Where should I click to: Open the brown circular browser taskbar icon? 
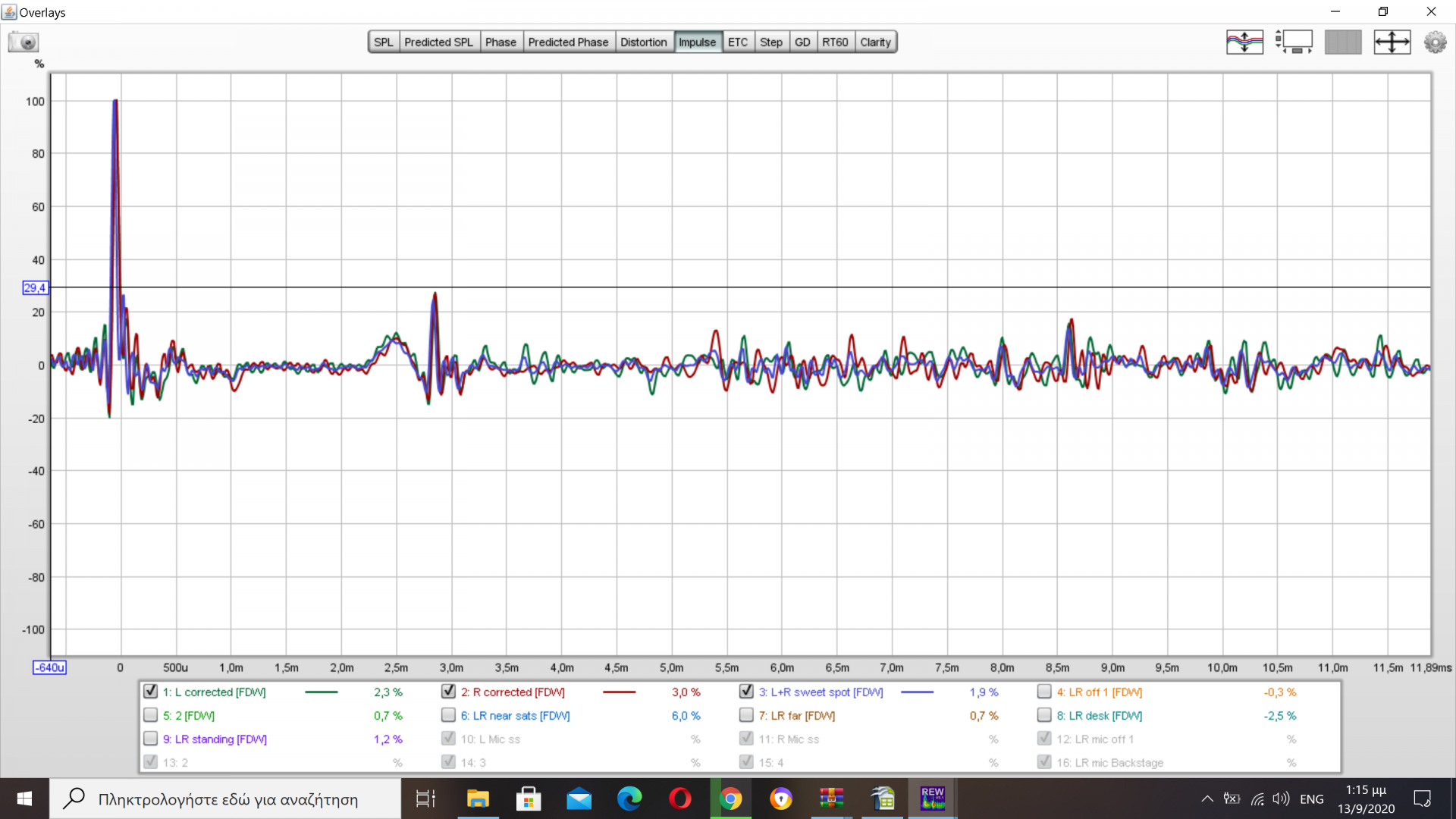coord(781,799)
